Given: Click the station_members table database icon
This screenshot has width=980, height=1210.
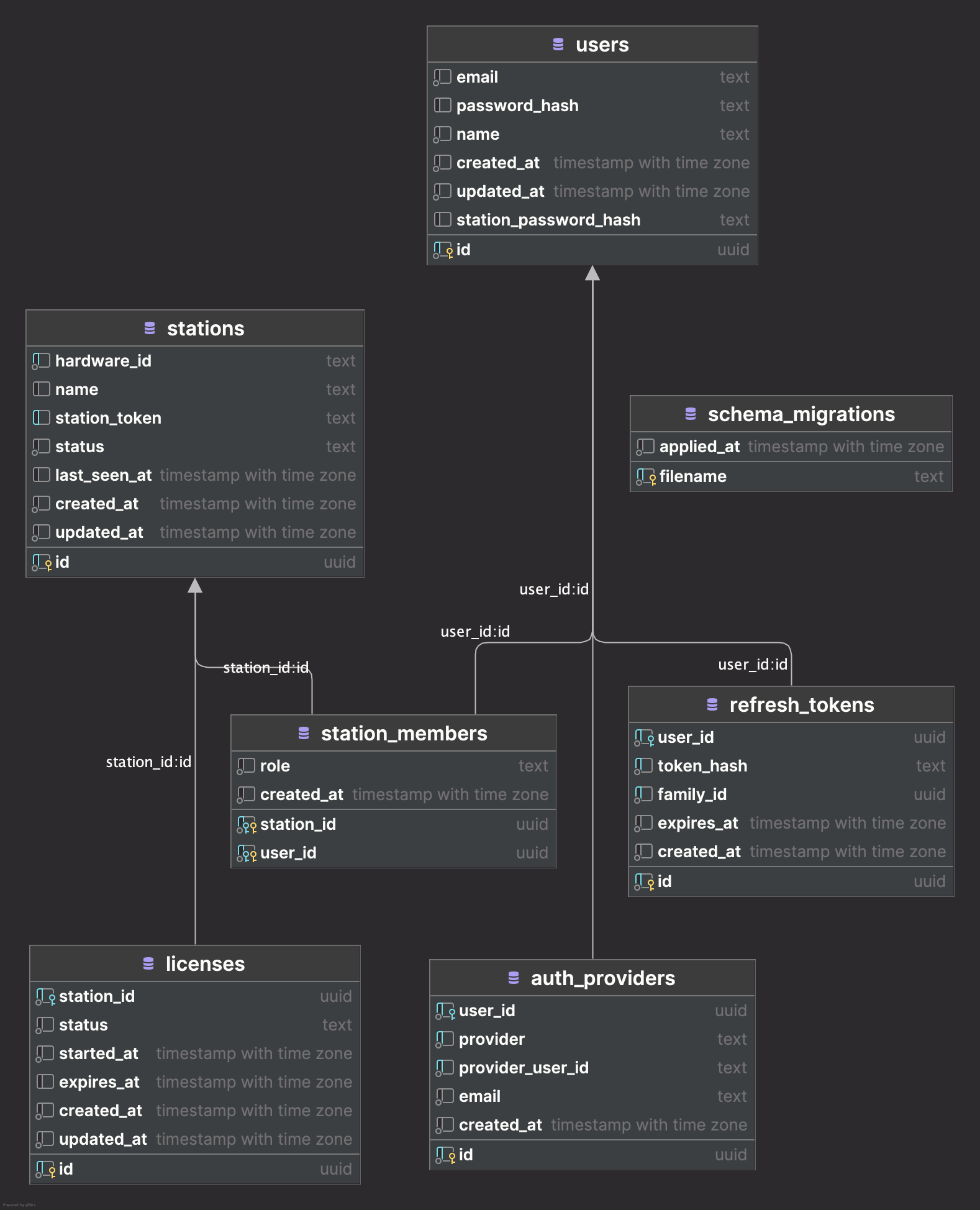Looking at the screenshot, I should point(304,733).
